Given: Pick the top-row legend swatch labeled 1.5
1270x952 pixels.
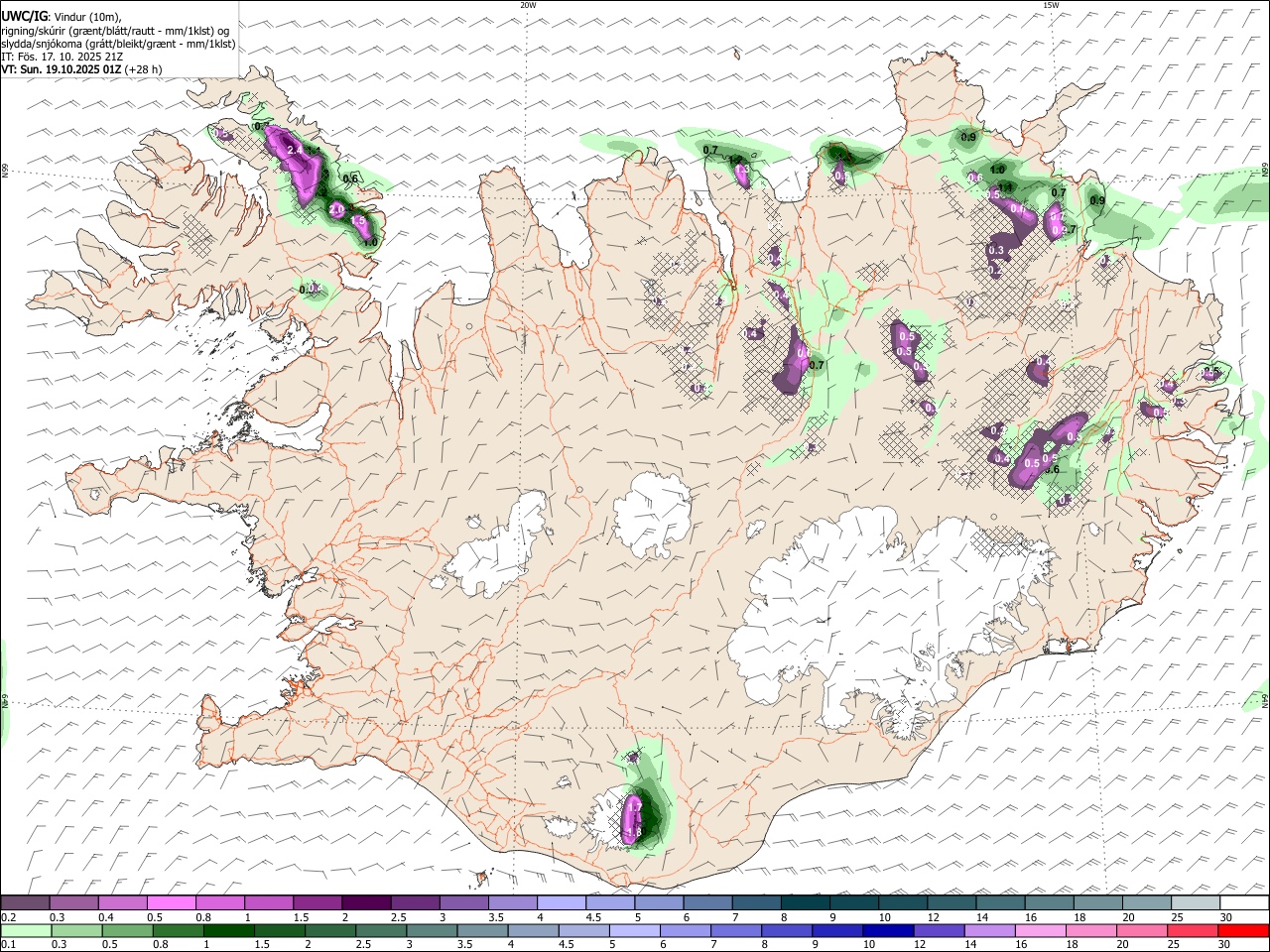Looking at the screenshot, I should click(317, 903).
